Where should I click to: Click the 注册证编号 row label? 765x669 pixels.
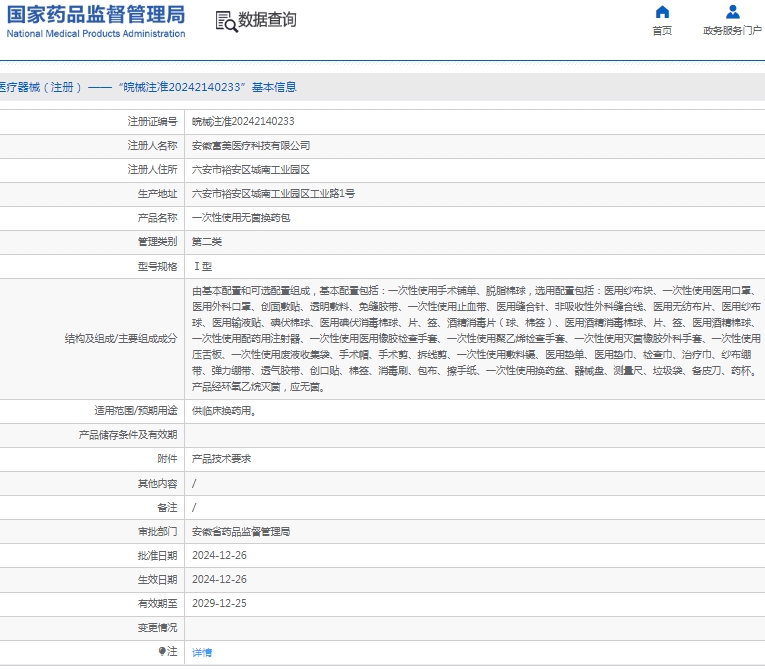pyautogui.click(x=152, y=122)
